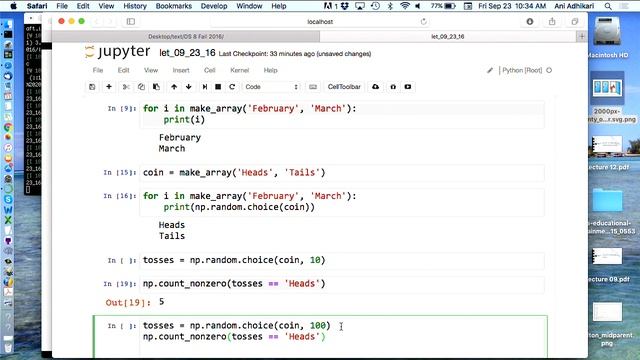The width and height of the screenshot is (640, 360).
Task: Open the Jupyter Cell menu
Action: pos(210,70)
